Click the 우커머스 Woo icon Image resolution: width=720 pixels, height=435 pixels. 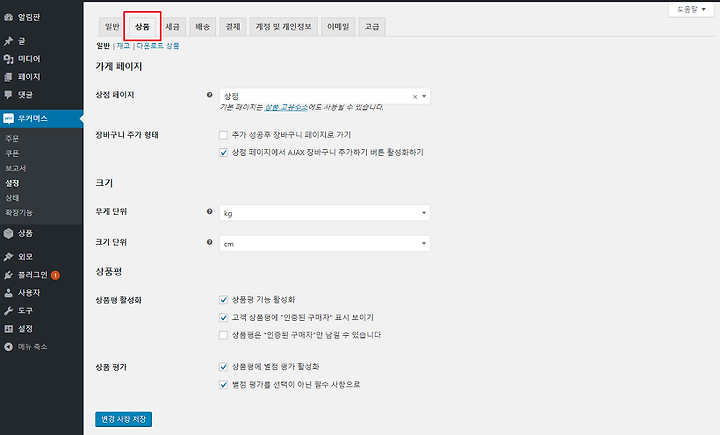[x=8, y=119]
